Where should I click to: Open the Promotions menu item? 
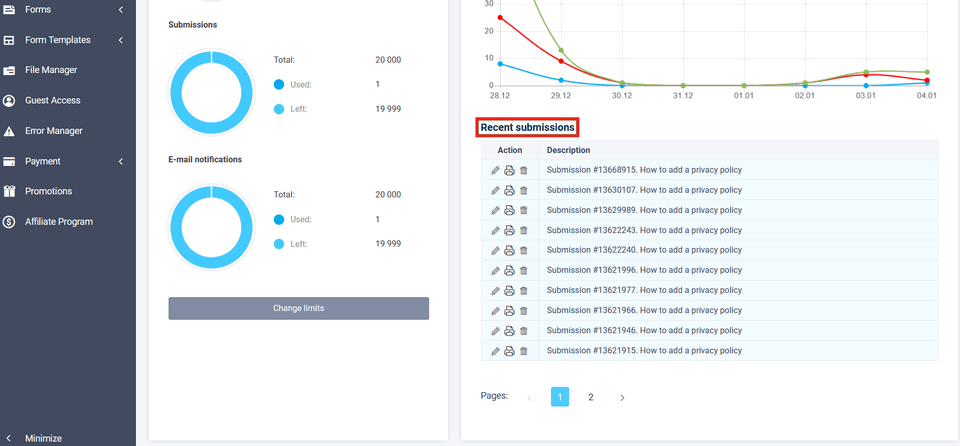coord(48,191)
